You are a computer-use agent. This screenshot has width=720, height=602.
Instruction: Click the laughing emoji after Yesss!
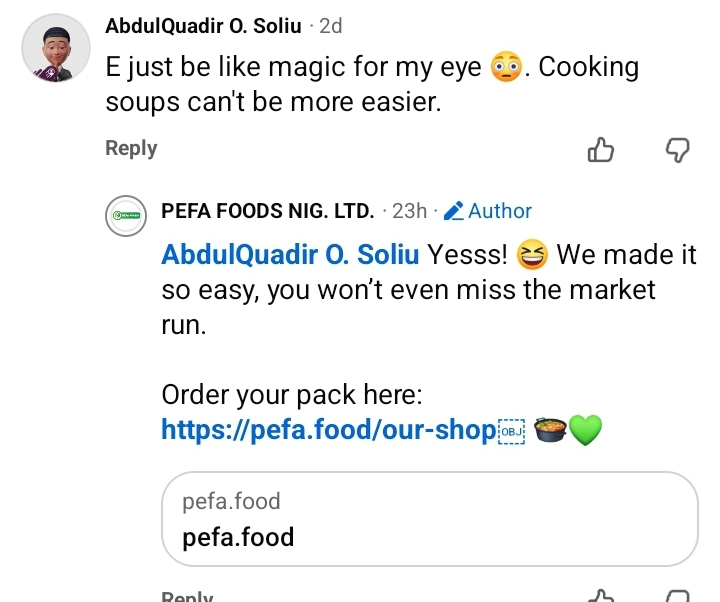[533, 256]
